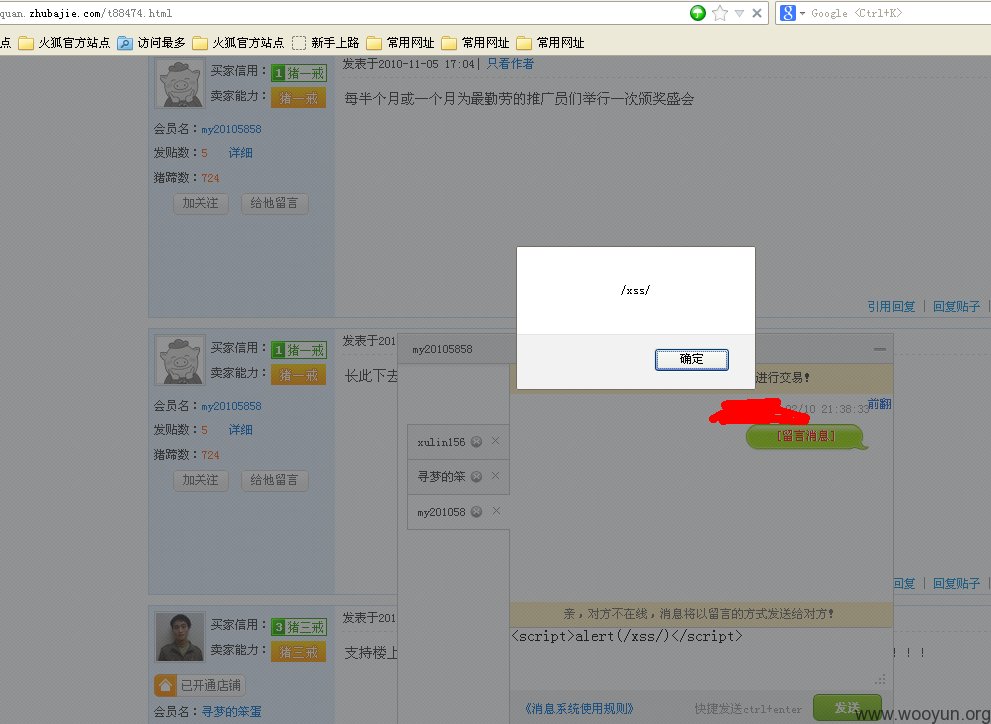Click the pig avatar of the 17:04 post
The image size is (991, 724).
click(x=180, y=83)
